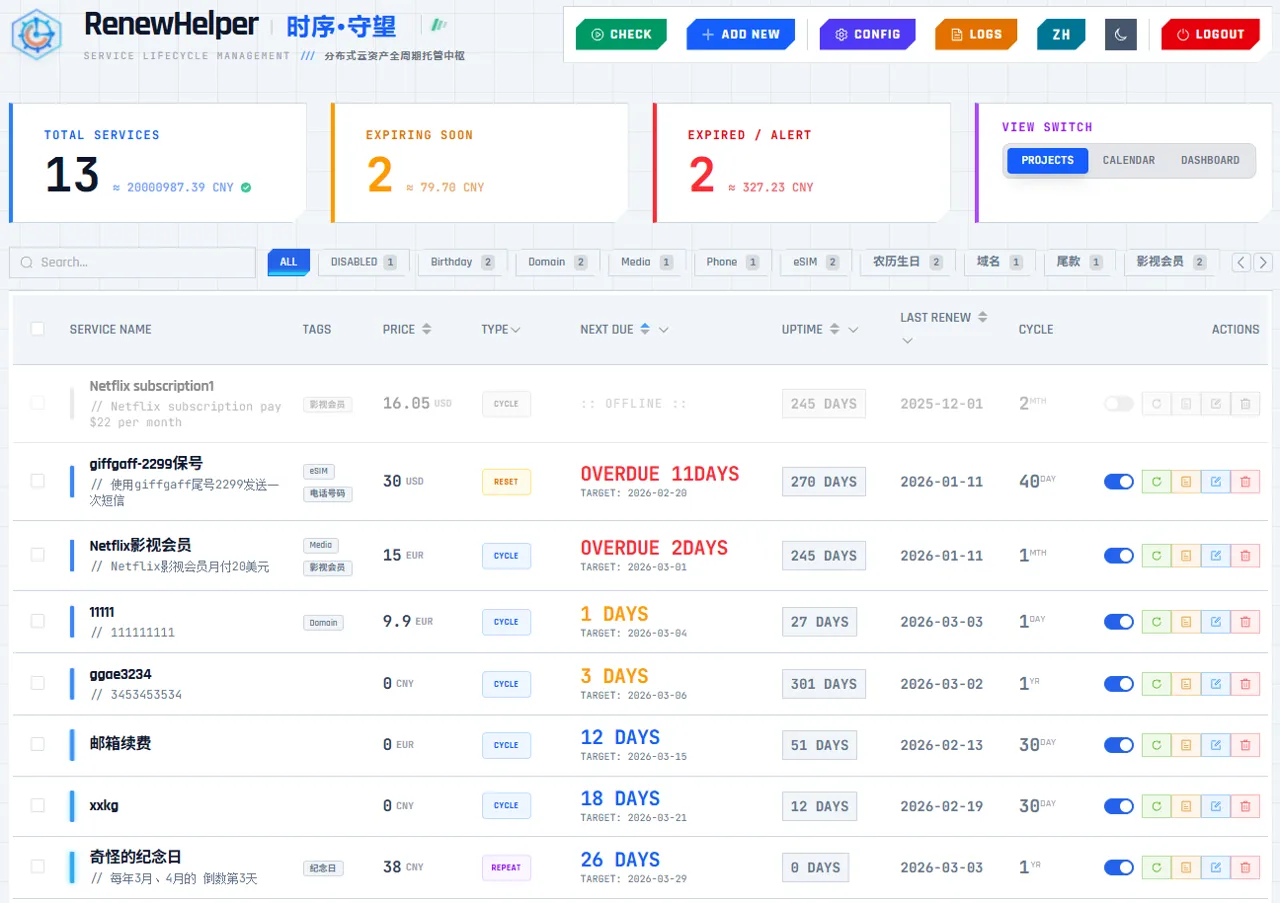Open the TYPE column filter dropdown
The image size is (1280, 903).
516,330
